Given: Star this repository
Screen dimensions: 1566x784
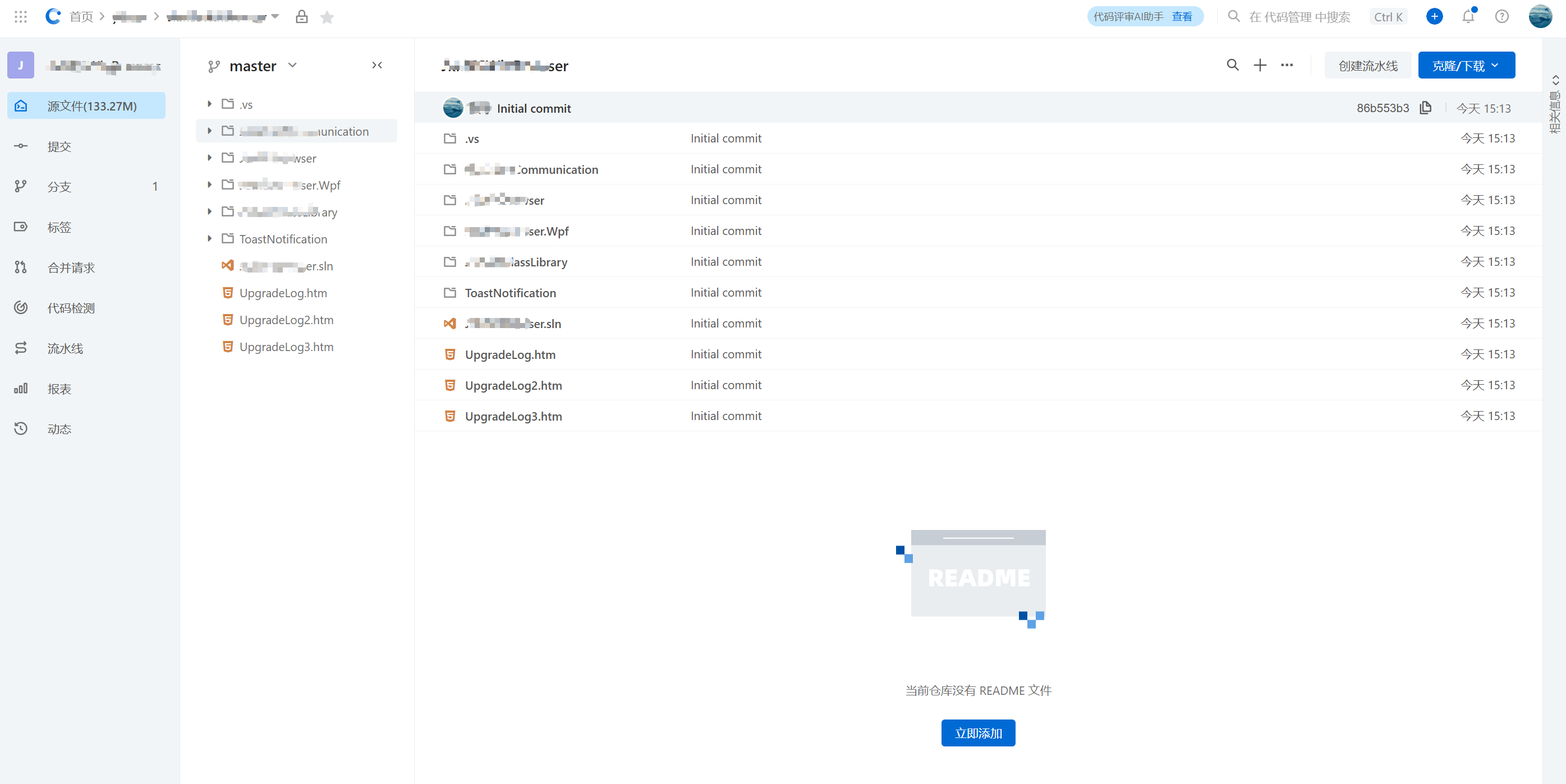Looking at the screenshot, I should coord(327,17).
